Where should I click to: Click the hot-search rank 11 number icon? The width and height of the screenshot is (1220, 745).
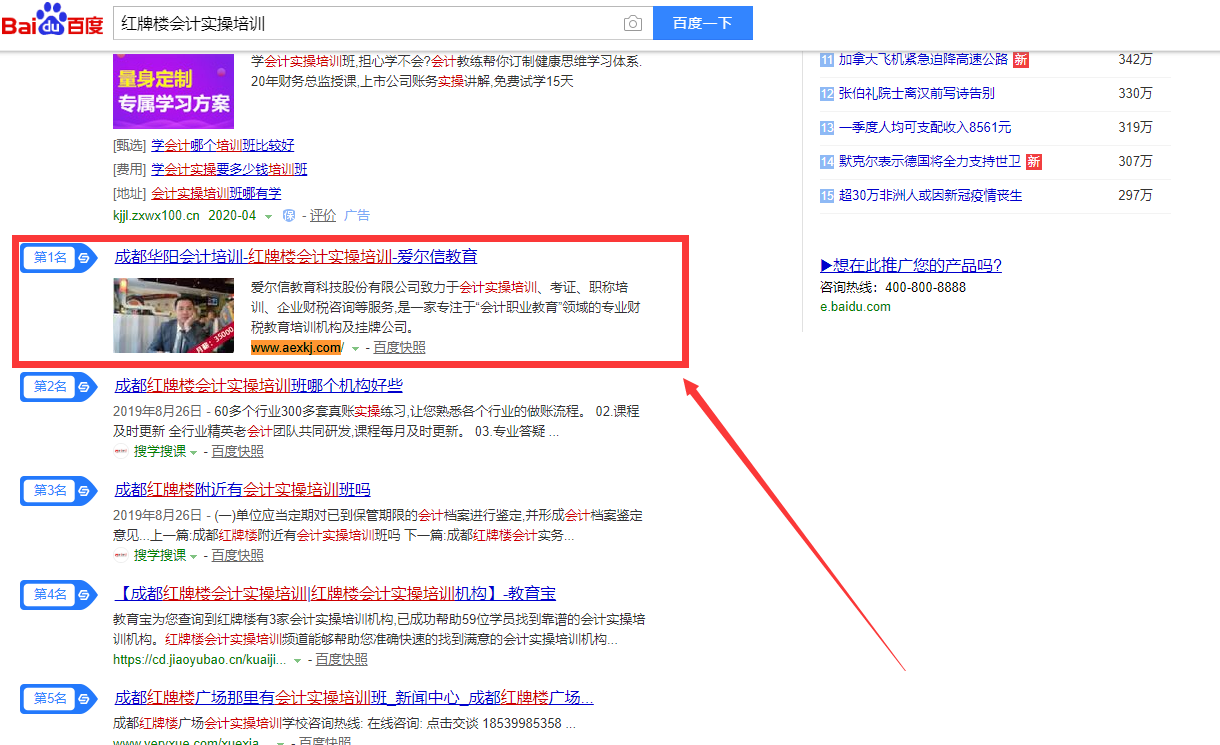pos(827,60)
